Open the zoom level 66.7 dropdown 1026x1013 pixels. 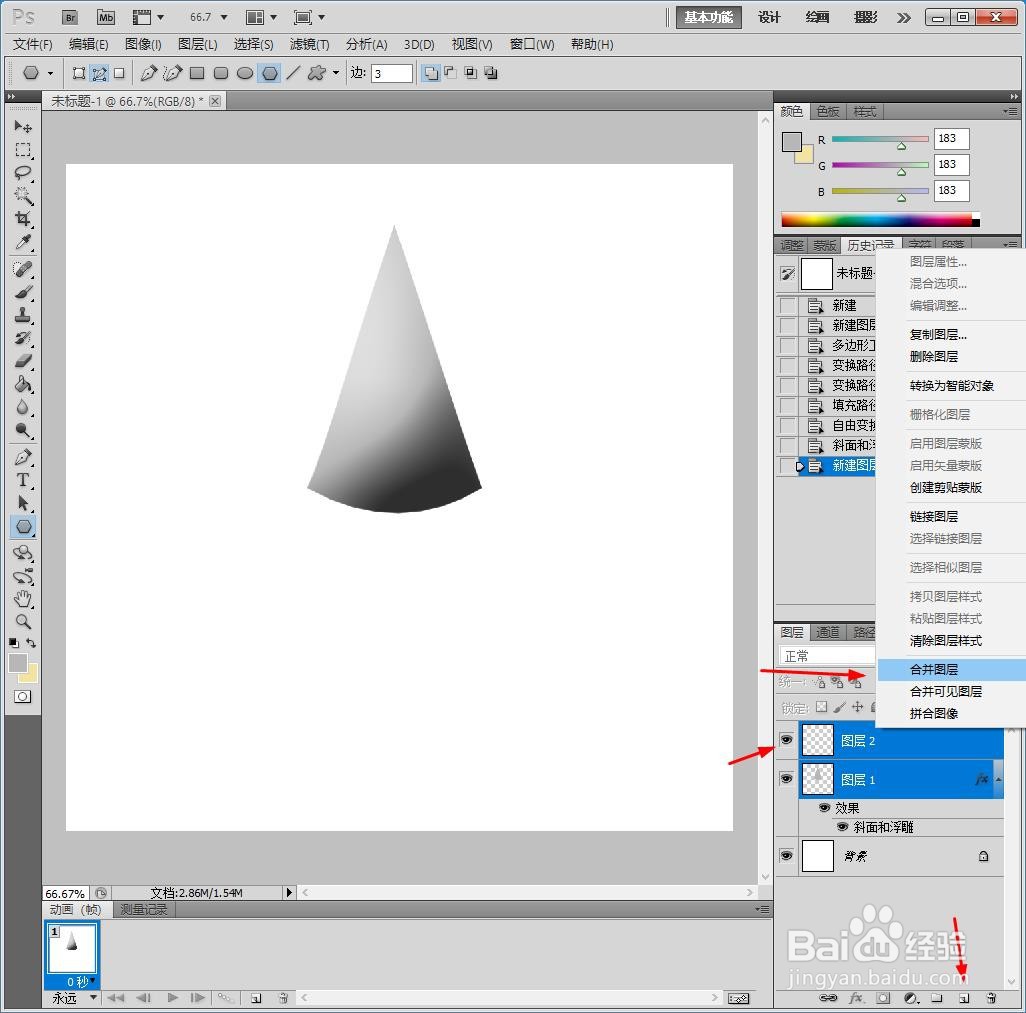[x=224, y=18]
